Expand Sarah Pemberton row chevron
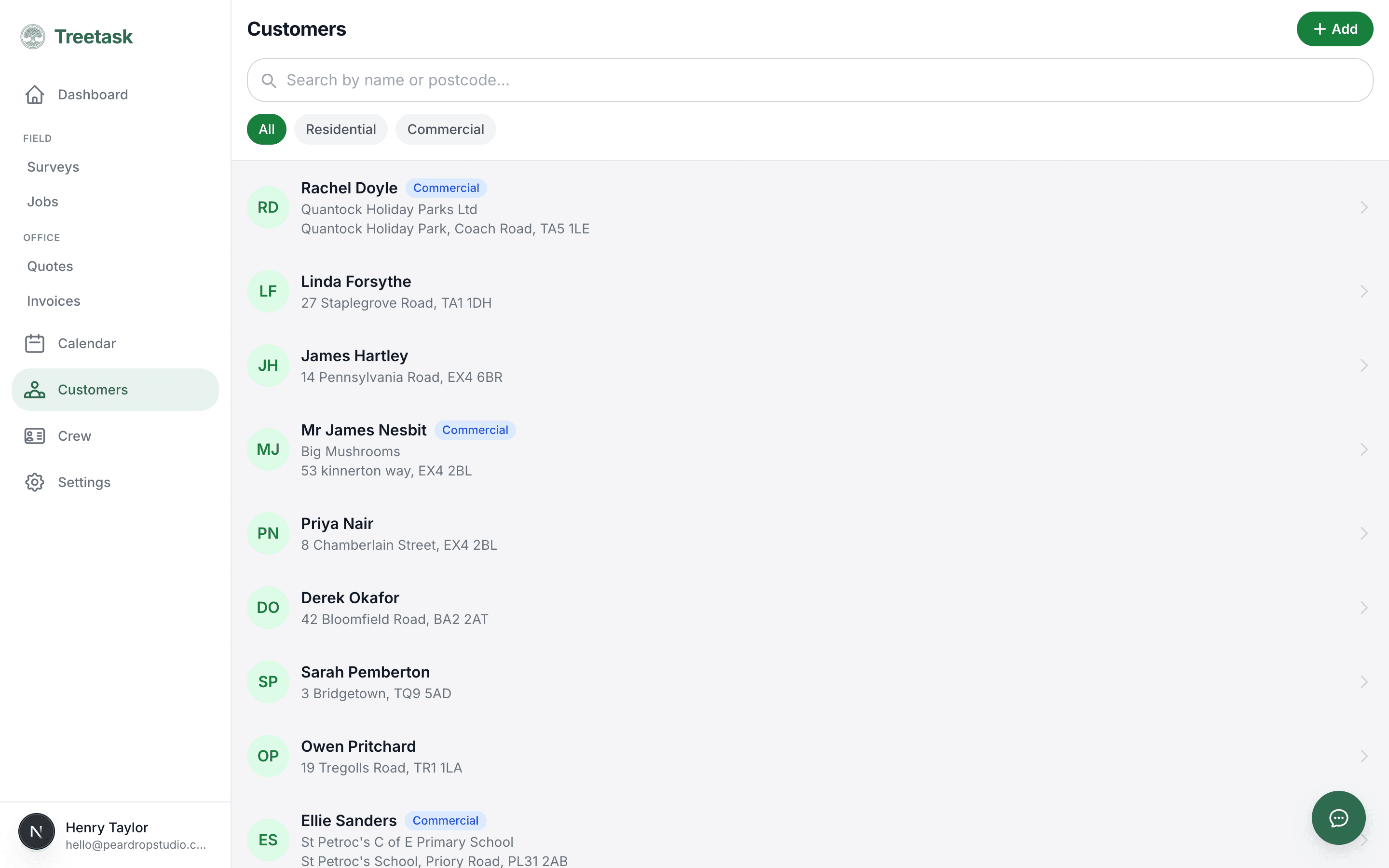Image resolution: width=1389 pixels, height=868 pixels. point(1364,682)
